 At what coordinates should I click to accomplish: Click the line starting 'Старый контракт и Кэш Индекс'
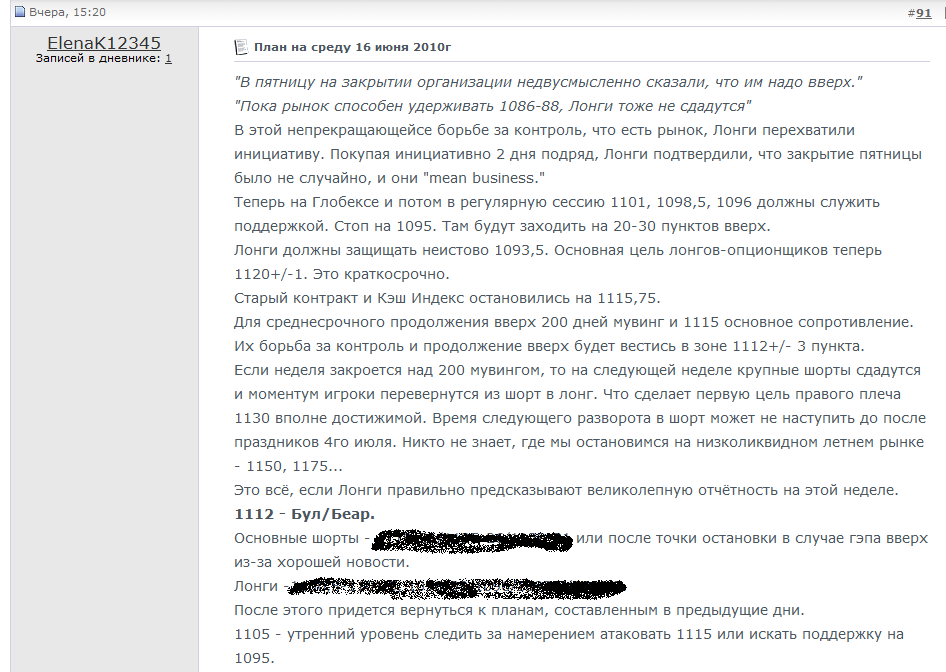pos(447,298)
